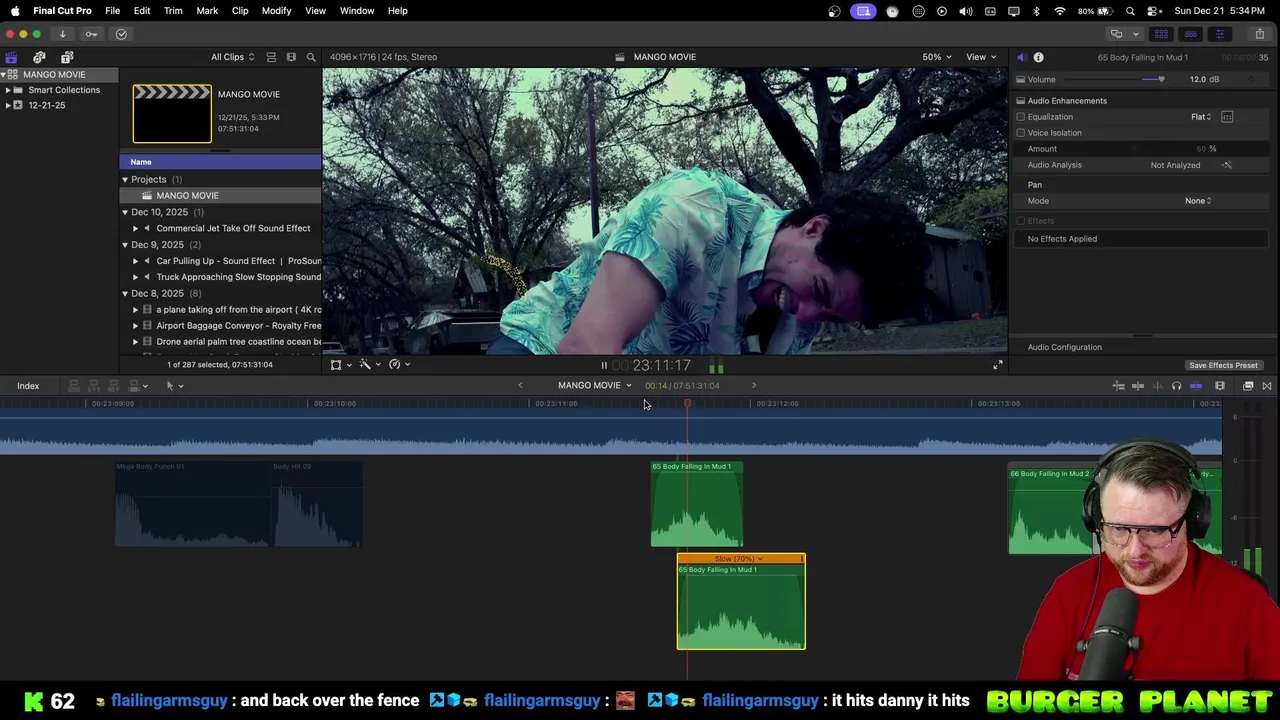1280x720 pixels.
Task: Click the Background Tasks checkmark icon
Action: pyautogui.click(x=121, y=34)
